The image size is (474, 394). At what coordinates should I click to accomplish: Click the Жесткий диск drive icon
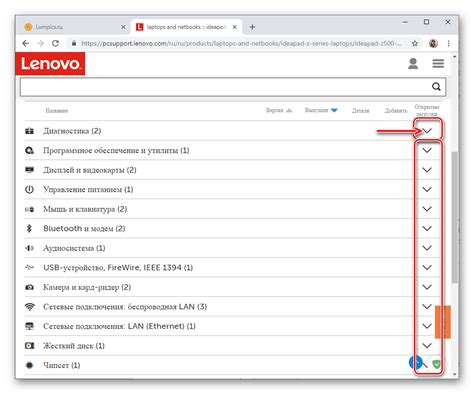click(x=29, y=346)
